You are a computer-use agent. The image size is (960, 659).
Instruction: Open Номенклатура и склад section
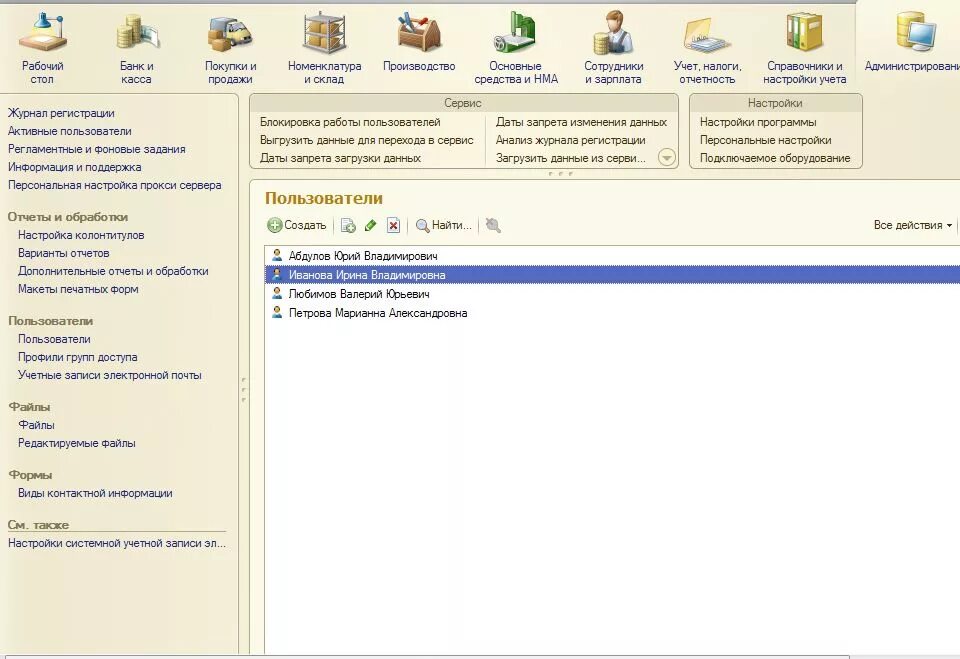click(324, 48)
